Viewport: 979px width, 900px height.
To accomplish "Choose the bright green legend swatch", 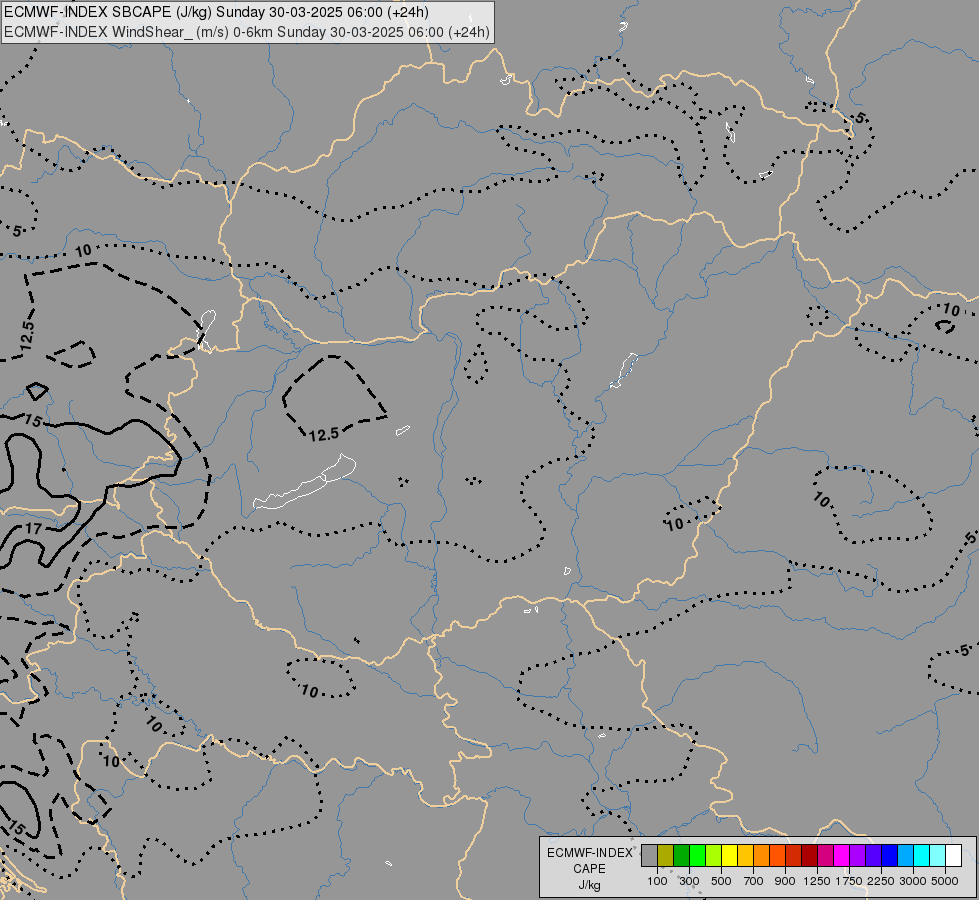I will [697, 856].
